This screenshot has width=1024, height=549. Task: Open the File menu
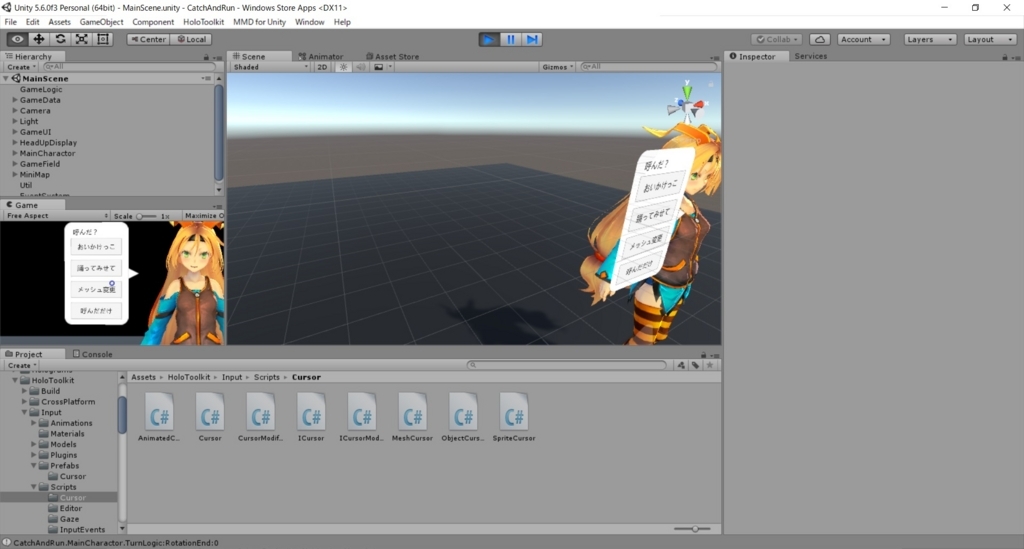(x=10, y=22)
